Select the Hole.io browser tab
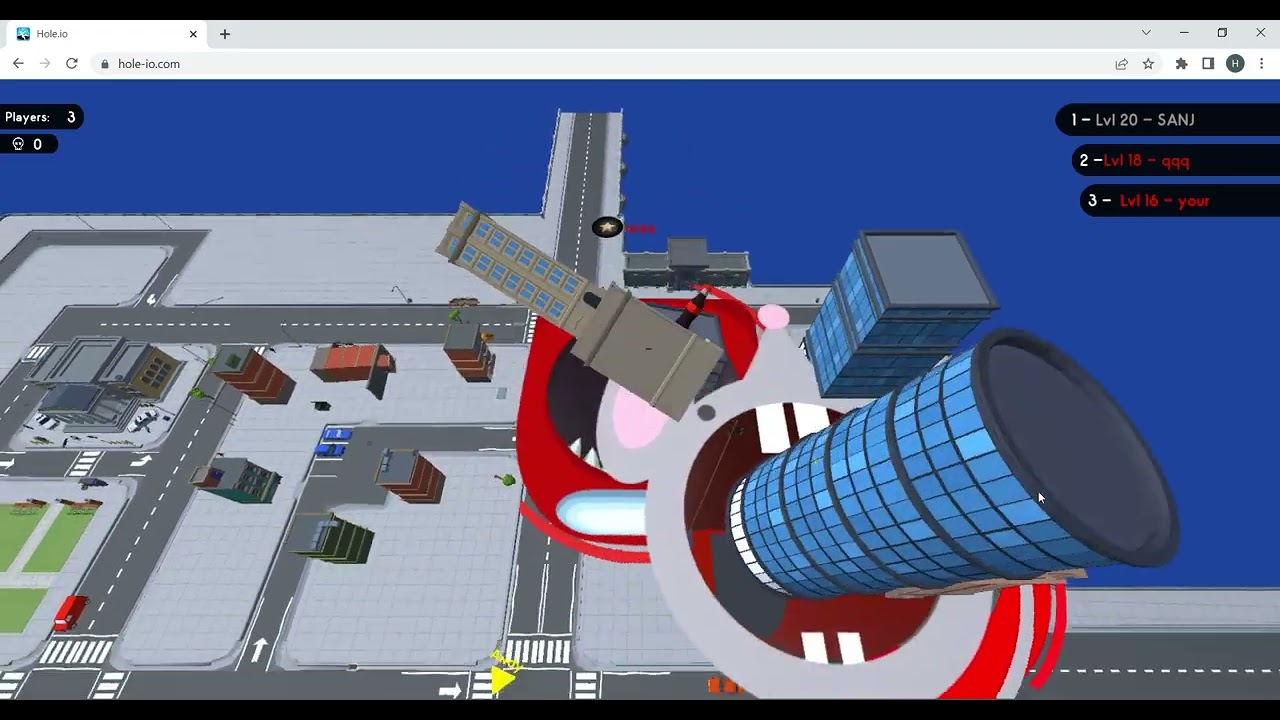Screen dimensions: 1280x720 pyautogui.click(x=107, y=34)
